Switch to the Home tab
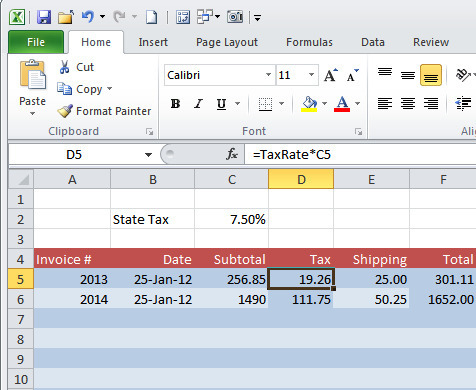476x390 pixels. point(96,42)
